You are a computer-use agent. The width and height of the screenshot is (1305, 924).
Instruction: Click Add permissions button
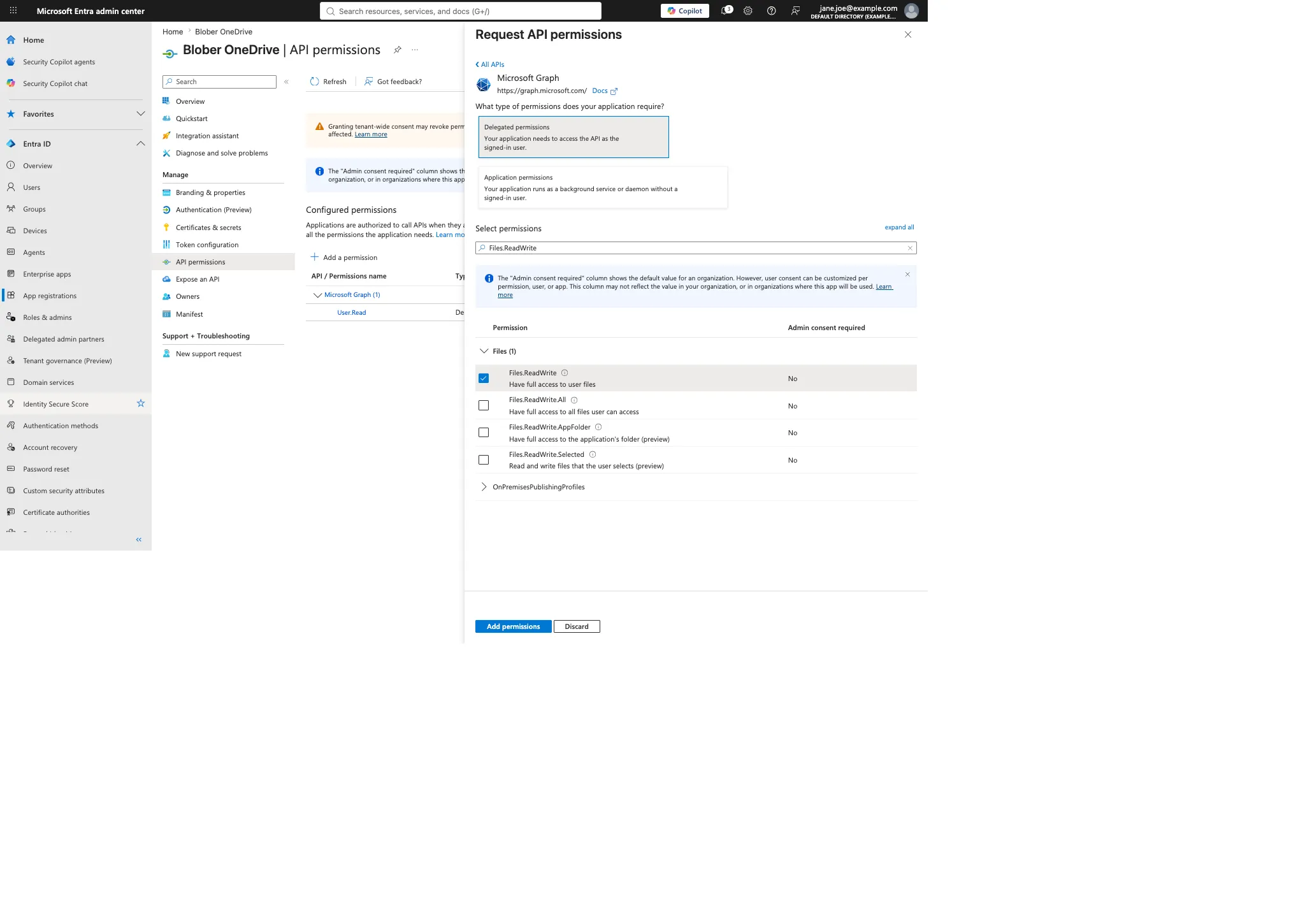click(514, 626)
